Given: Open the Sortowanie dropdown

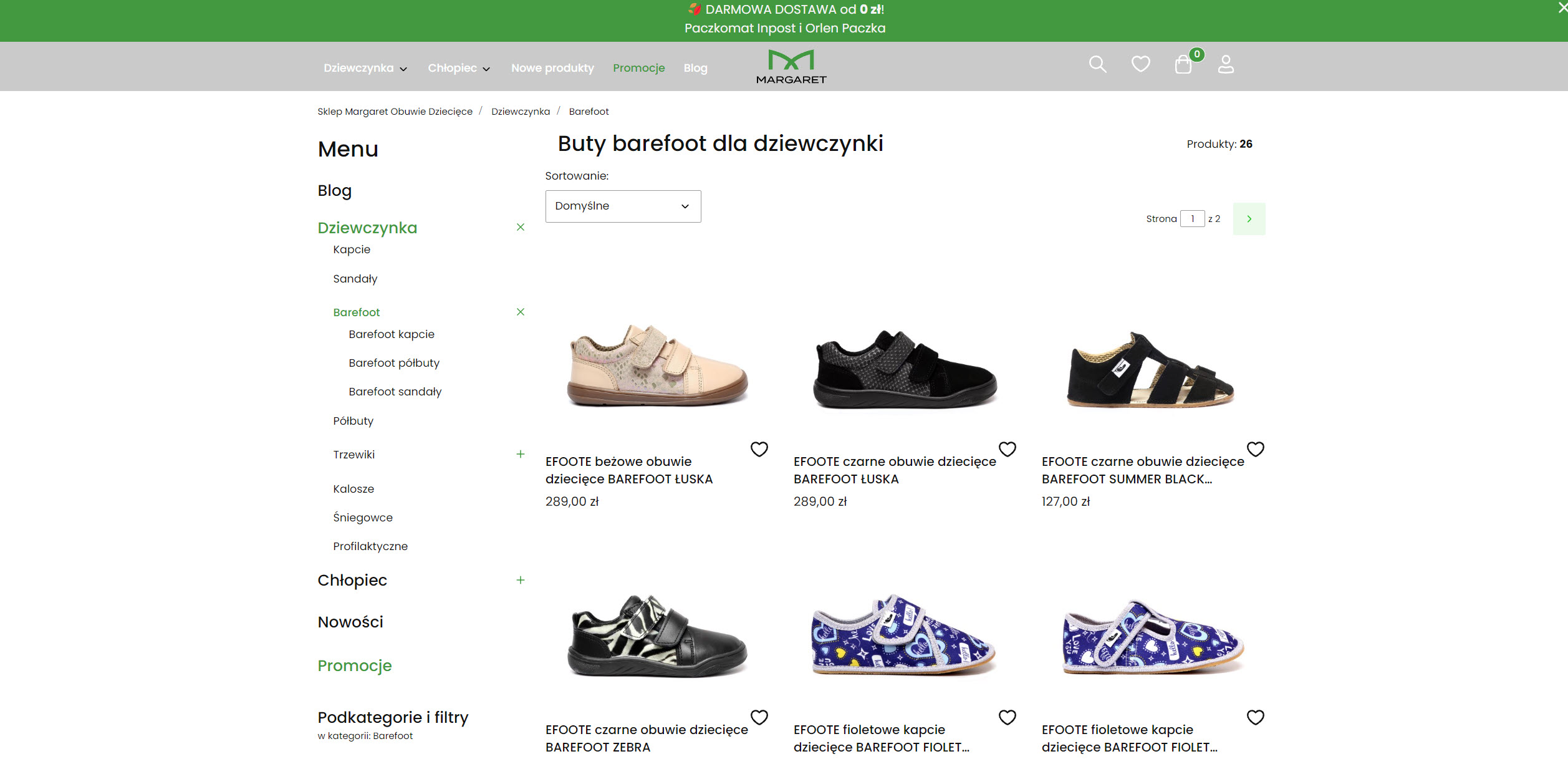Looking at the screenshot, I should [622, 206].
